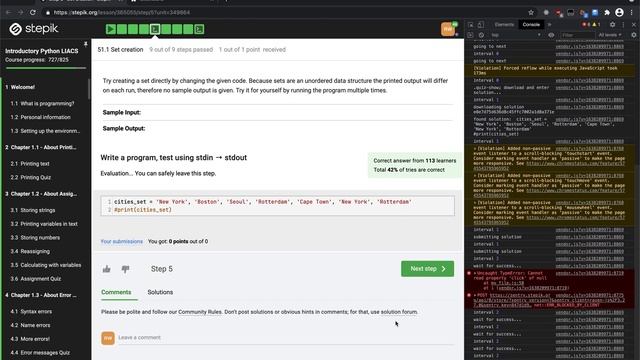640x360 pixels.
Task: Open lesson 3.3 Storing numbers
Action: pyautogui.click(x=35, y=238)
